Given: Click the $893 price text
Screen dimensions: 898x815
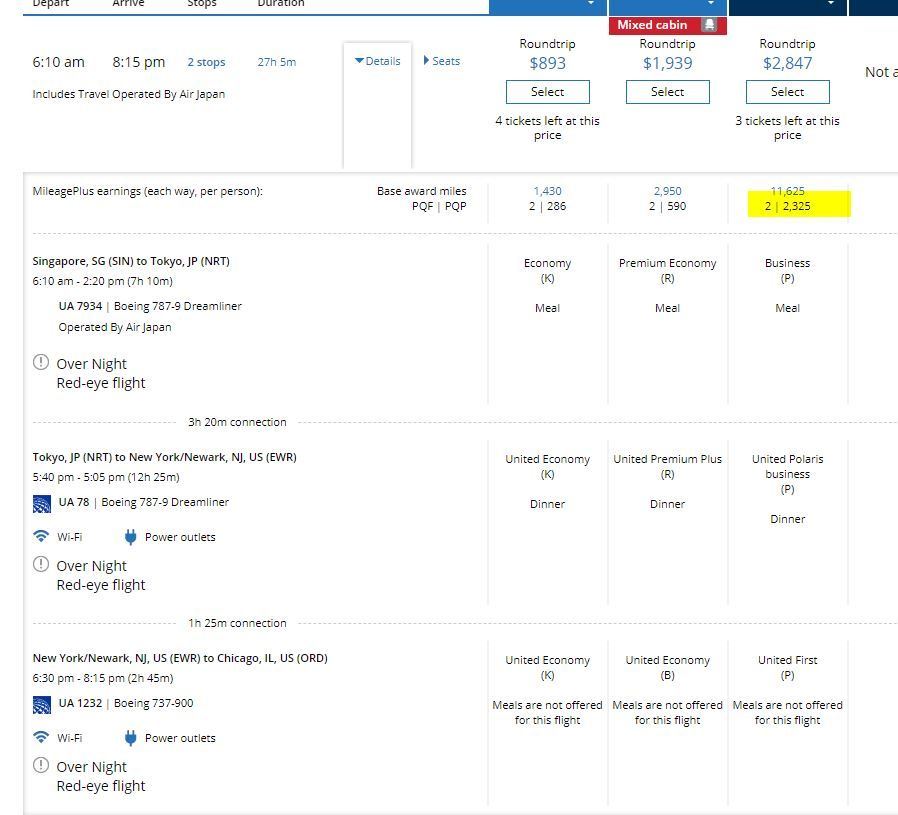Looking at the screenshot, I should [548, 63].
